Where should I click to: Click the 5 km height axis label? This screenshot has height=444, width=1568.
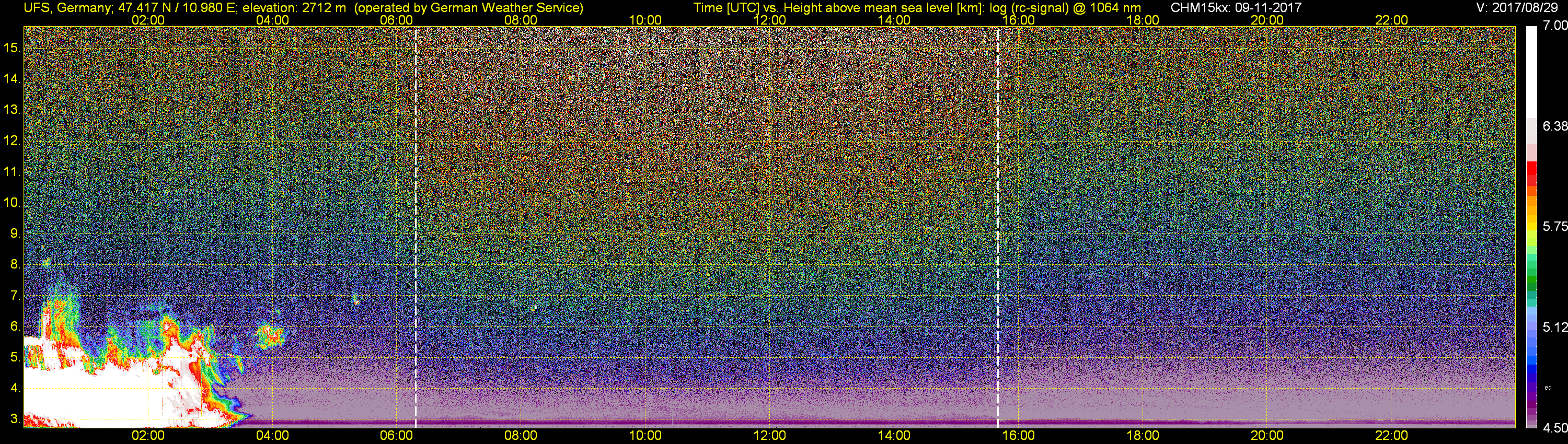pyautogui.click(x=15, y=358)
